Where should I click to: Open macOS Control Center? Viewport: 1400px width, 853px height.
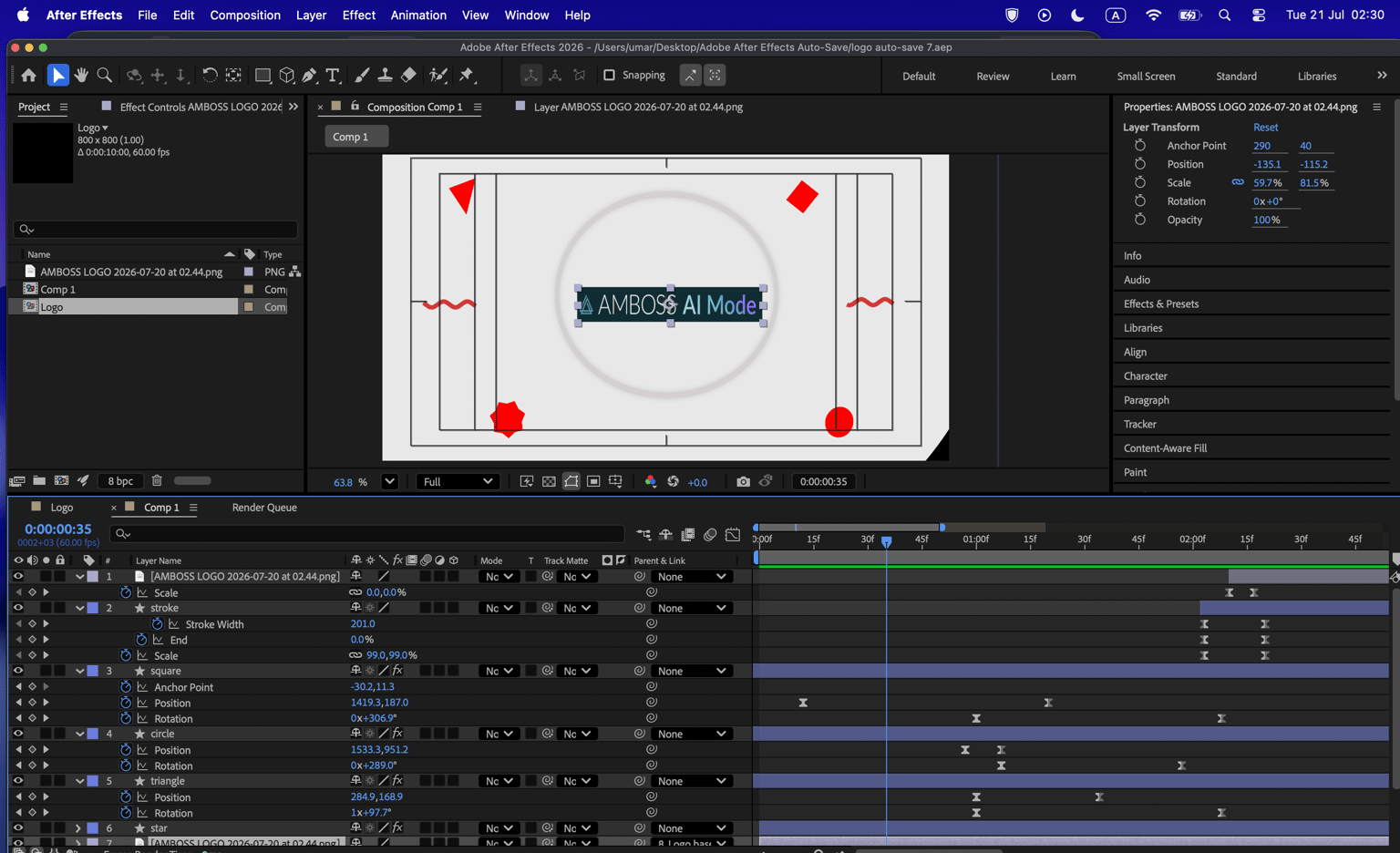point(1259,15)
